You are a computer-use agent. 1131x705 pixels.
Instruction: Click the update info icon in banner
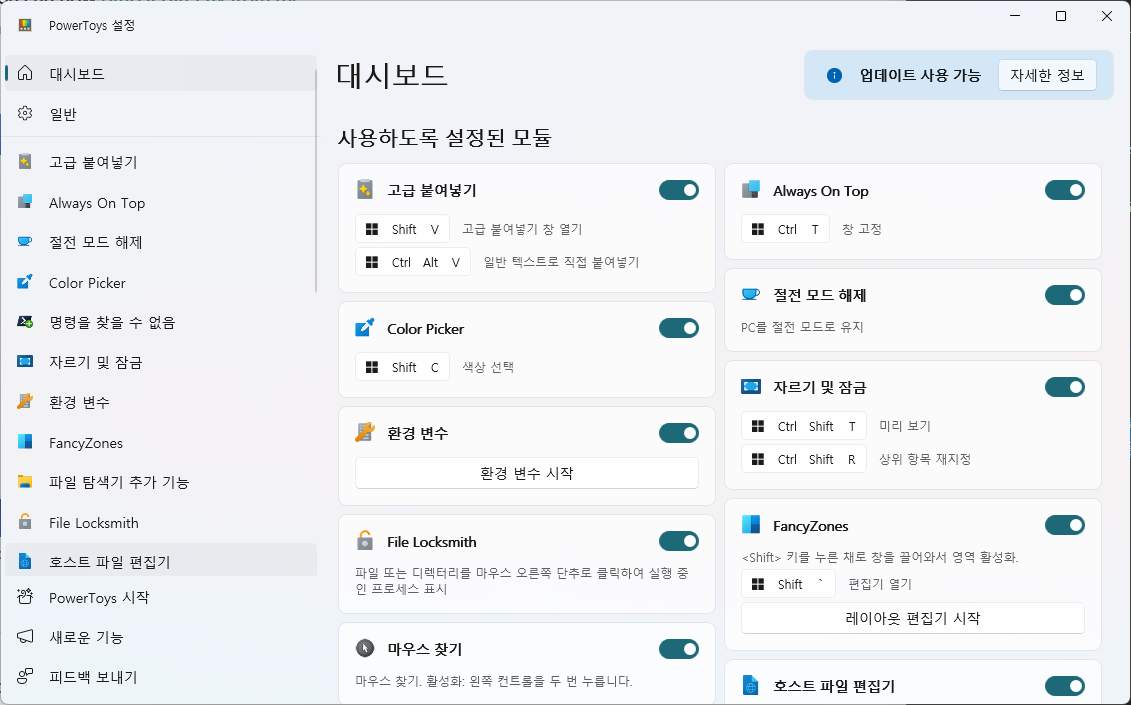[x=833, y=74]
